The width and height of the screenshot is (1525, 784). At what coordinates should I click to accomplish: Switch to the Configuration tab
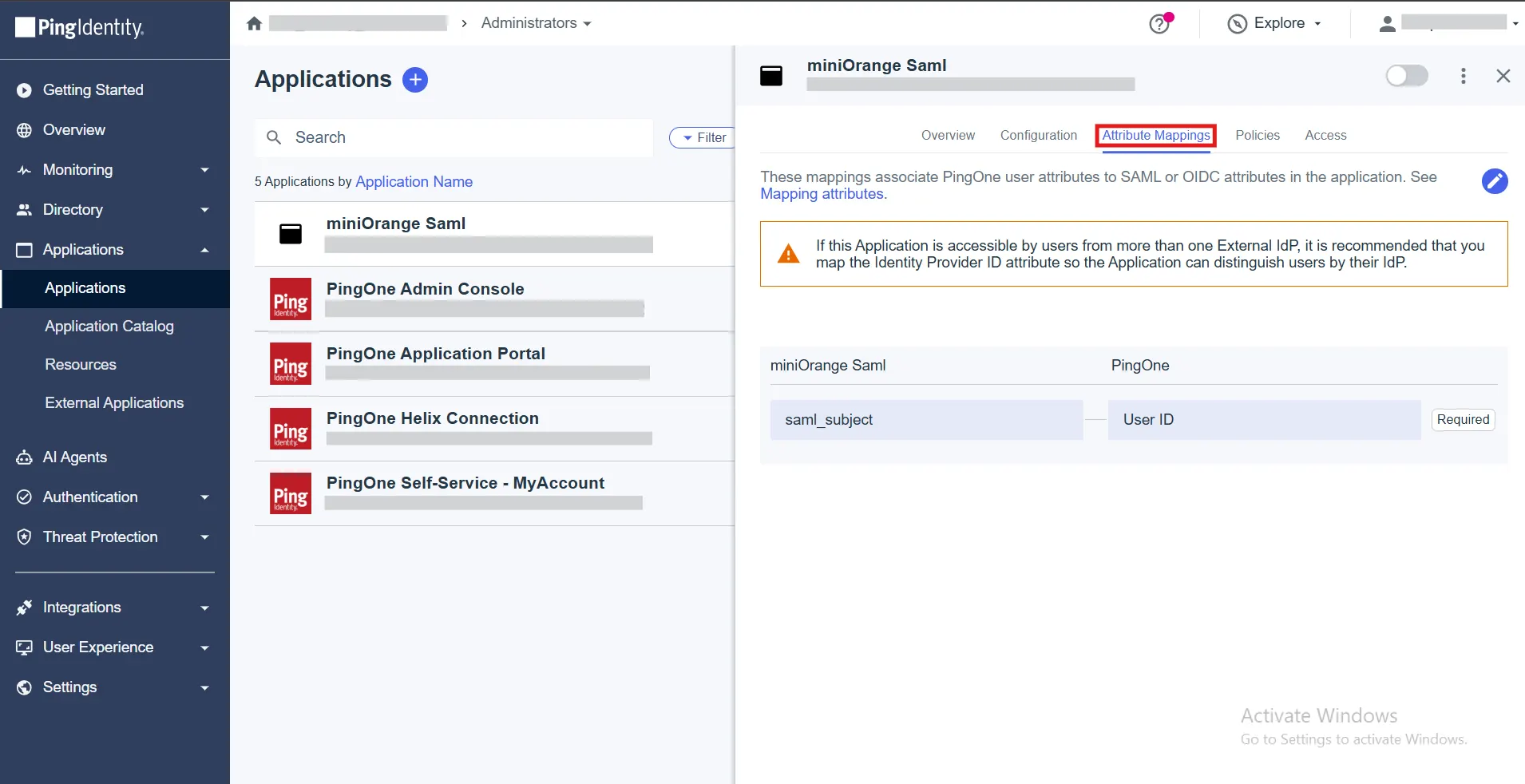(1039, 136)
